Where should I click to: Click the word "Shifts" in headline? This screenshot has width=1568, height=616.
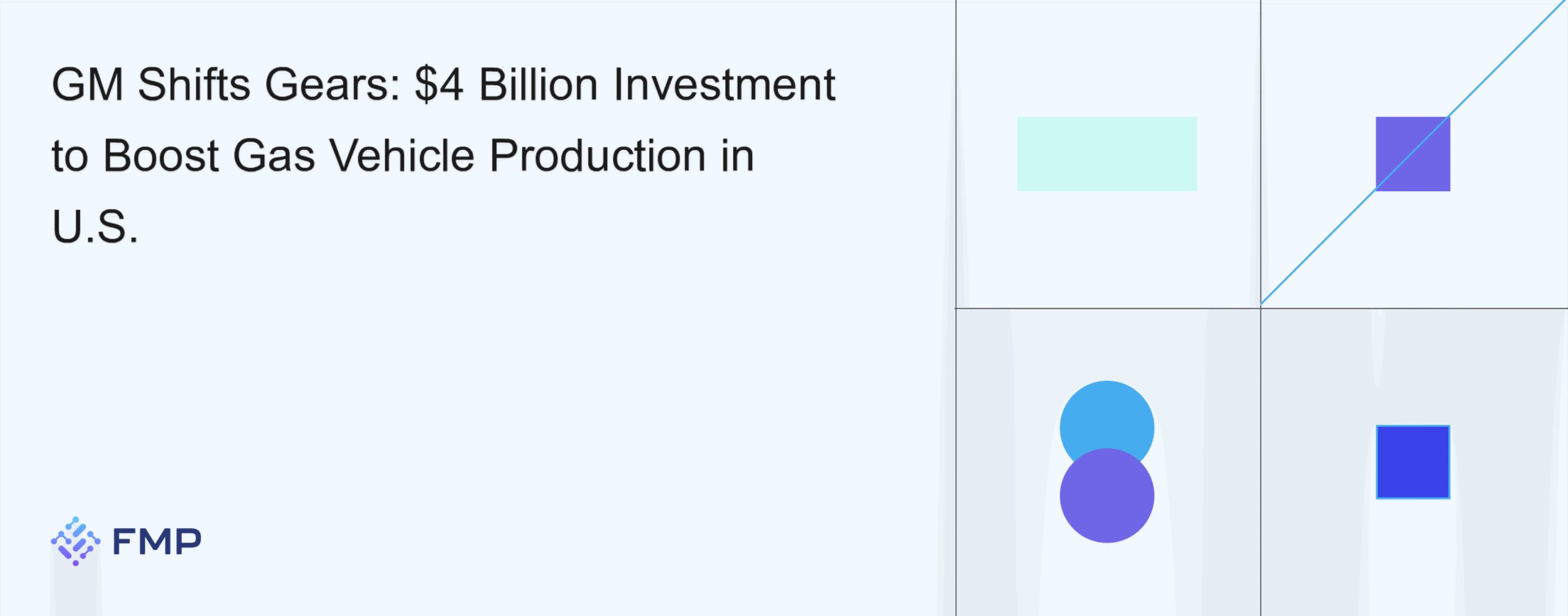pyautogui.click(x=194, y=85)
